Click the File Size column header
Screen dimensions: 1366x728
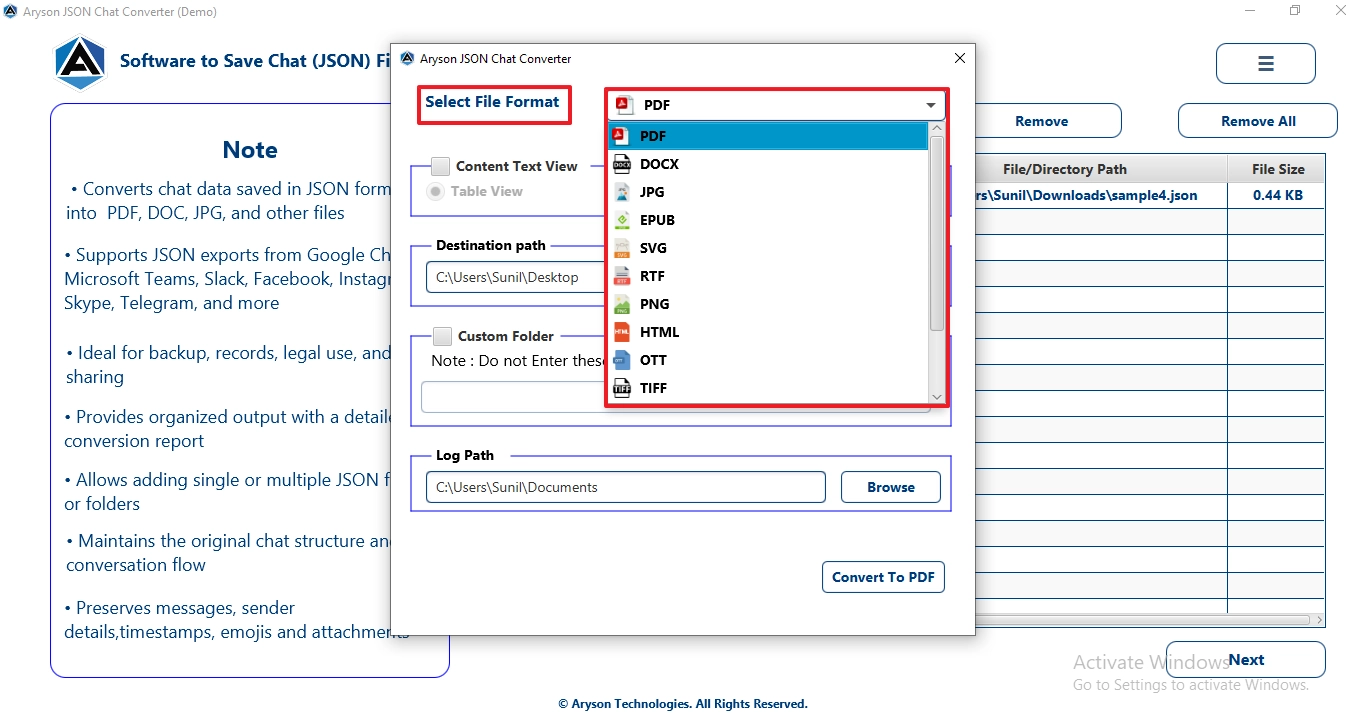tap(1278, 169)
